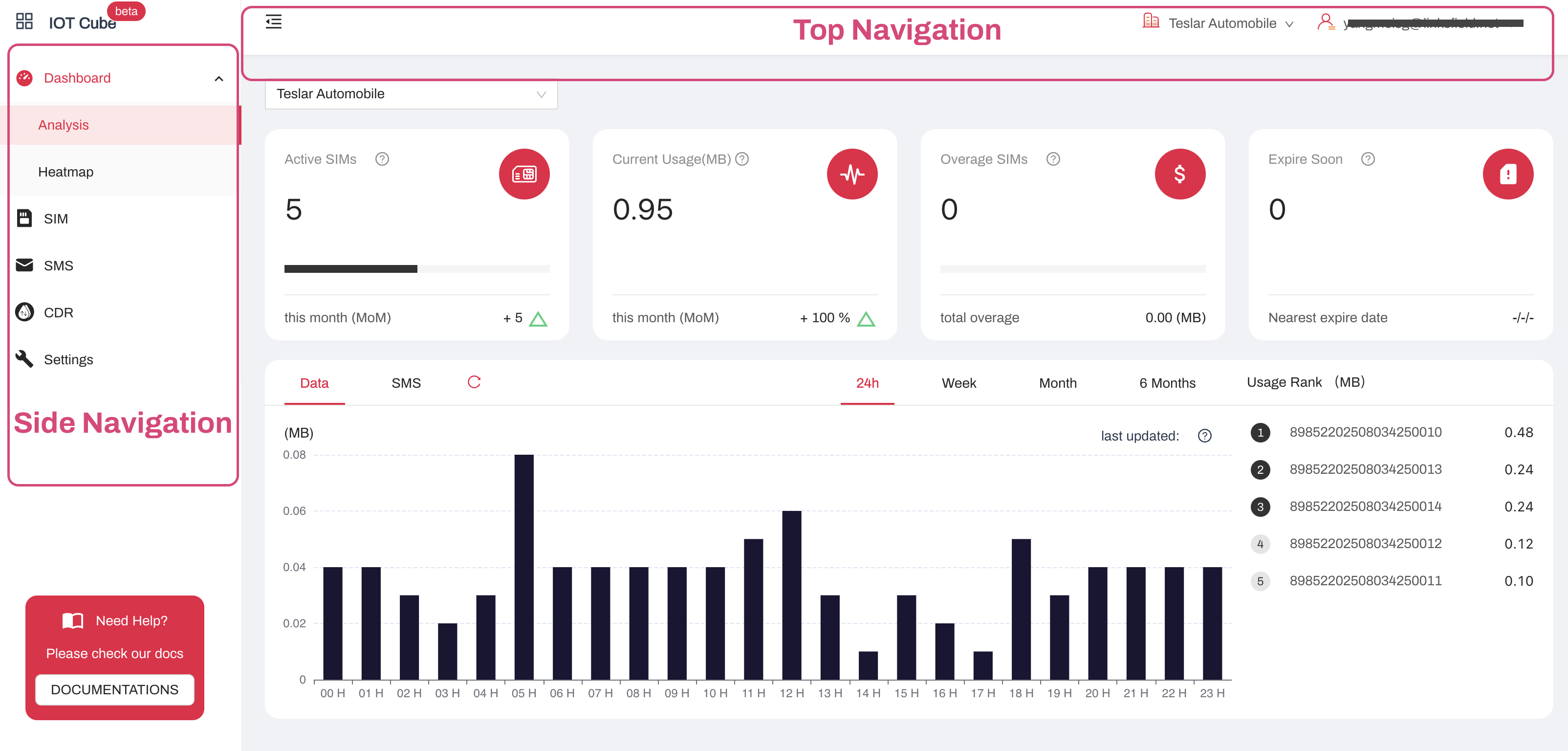Click the 0.95 current usage value
The height and width of the screenshot is (751, 1568).
point(643,210)
